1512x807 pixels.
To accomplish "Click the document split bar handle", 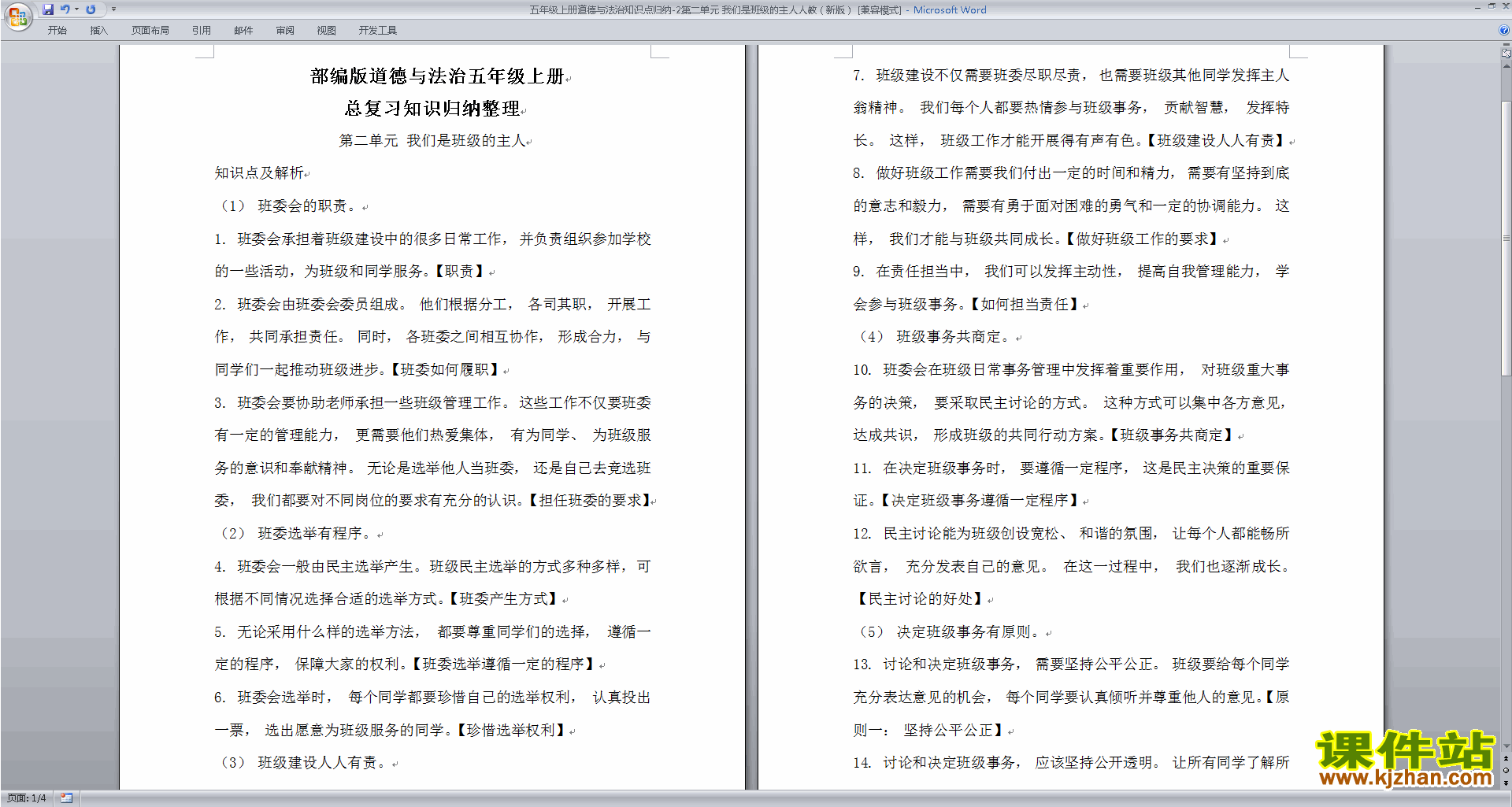I will pos(1506,46).
